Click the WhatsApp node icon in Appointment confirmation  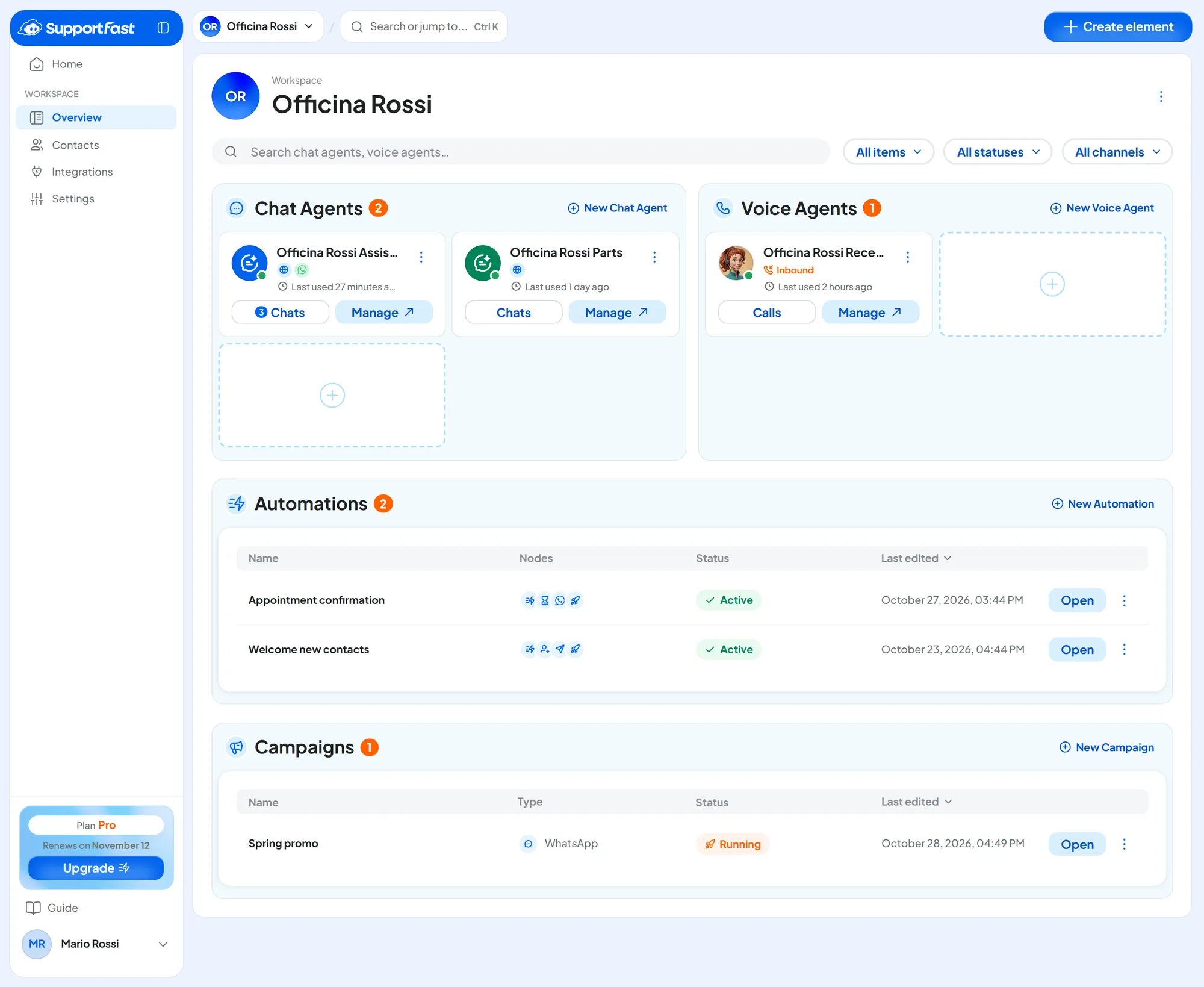click(560, 600)
